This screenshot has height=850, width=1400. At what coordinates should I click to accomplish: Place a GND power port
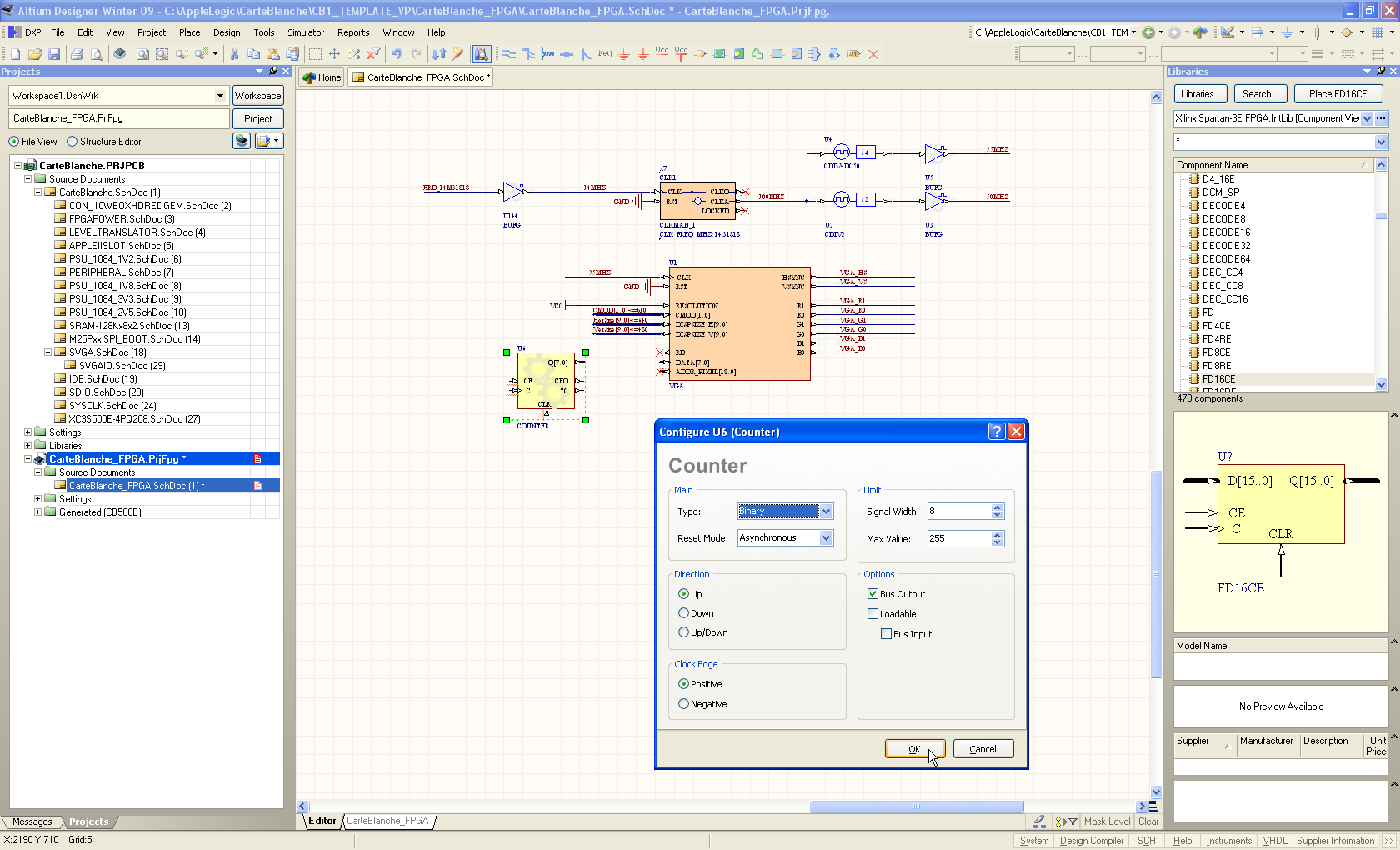pyautogui.click(x=624, y=54)
